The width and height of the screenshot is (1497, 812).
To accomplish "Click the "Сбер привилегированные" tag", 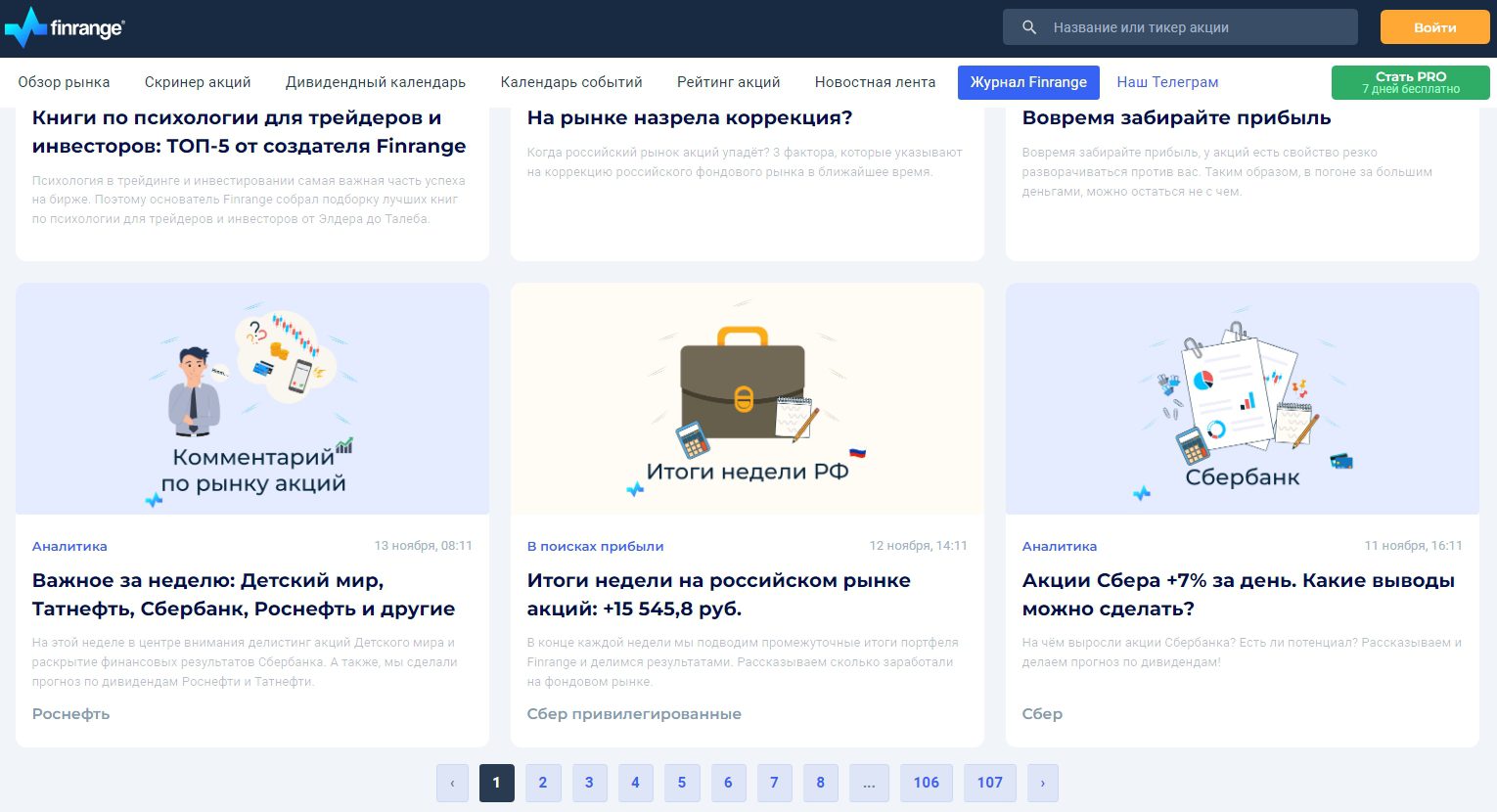I will [x=634, y=714].
